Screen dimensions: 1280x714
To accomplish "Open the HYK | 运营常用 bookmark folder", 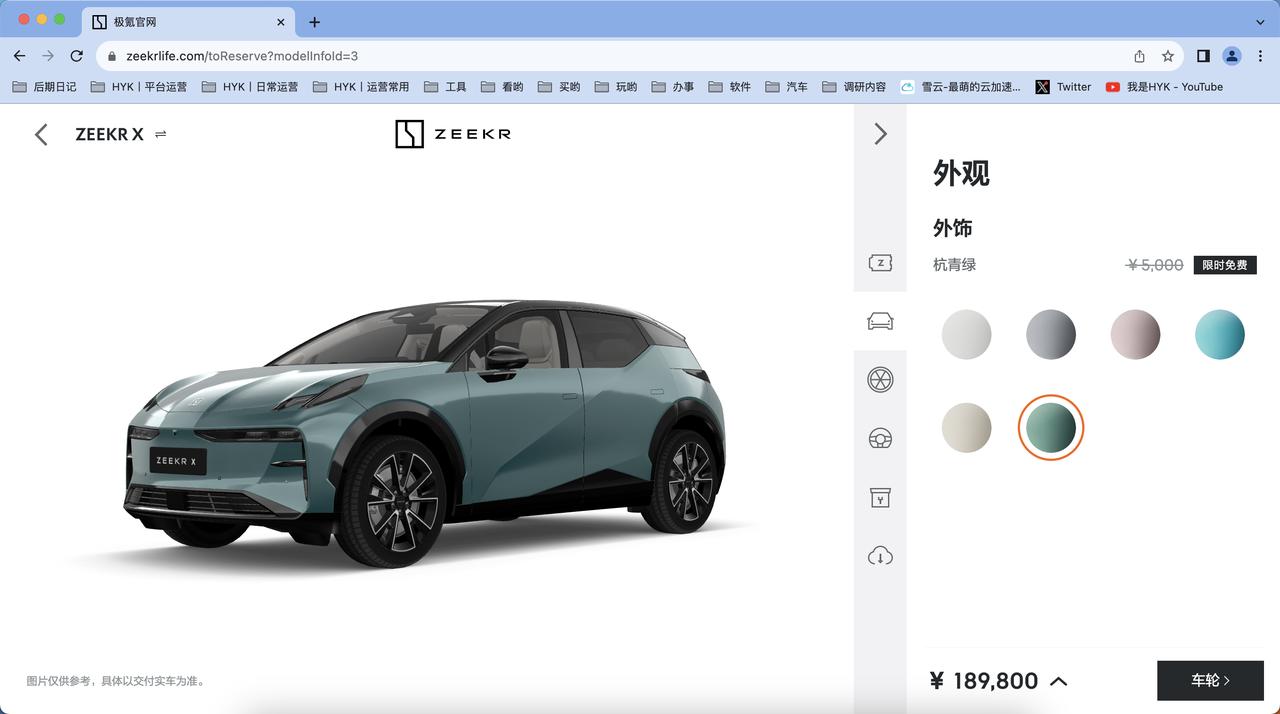I will pos(361,87).
